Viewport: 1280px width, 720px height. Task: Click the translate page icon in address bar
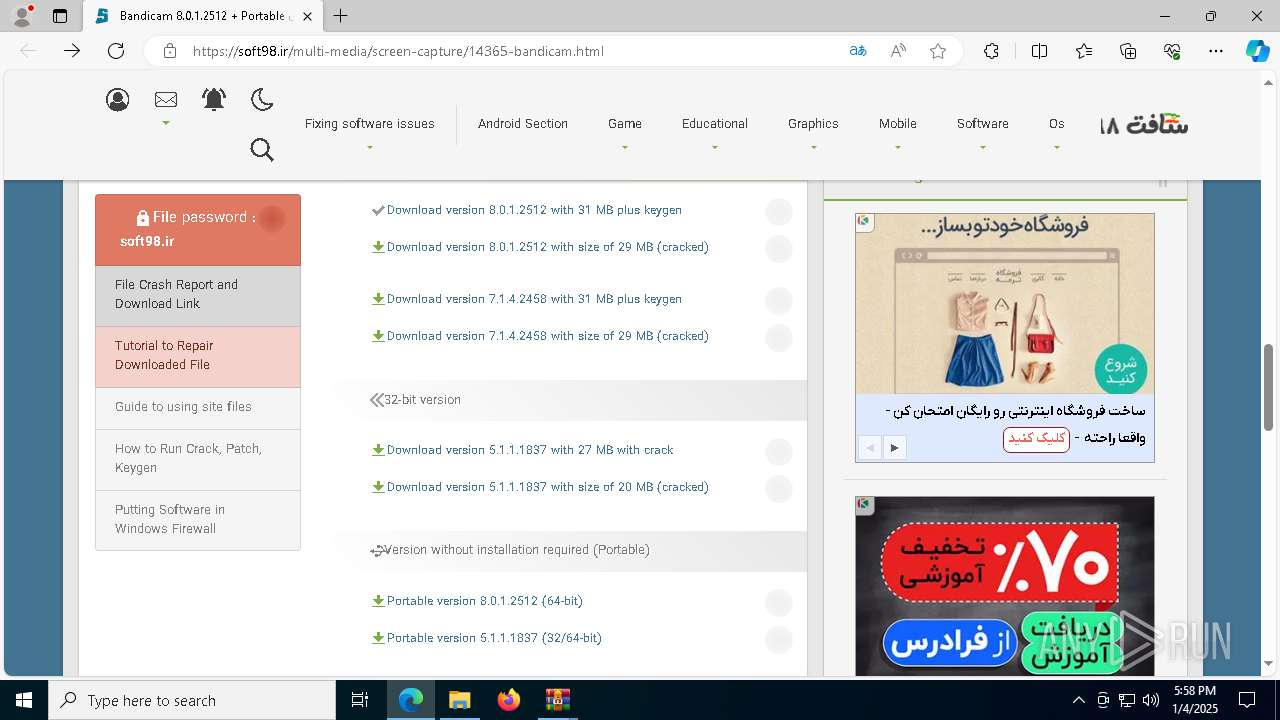pyautogui.click(x=858, y=51)
